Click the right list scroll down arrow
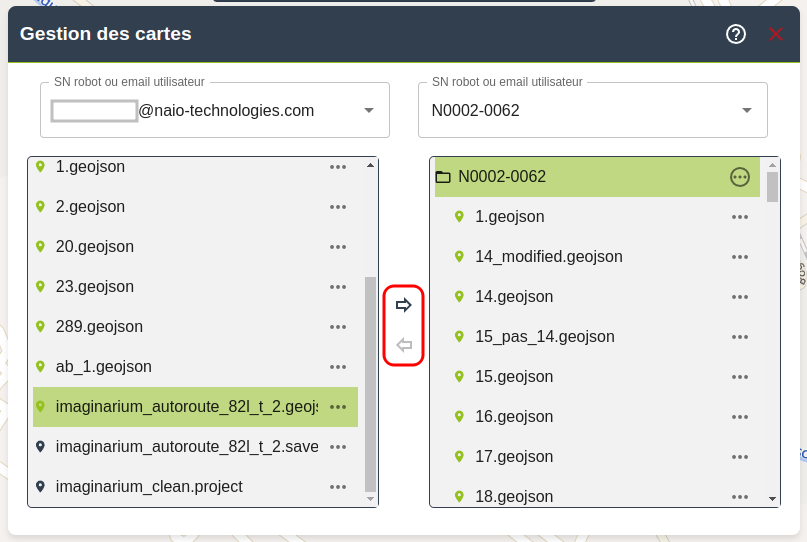The width and height of the screenshot is (807, 542). click(772, 498)
